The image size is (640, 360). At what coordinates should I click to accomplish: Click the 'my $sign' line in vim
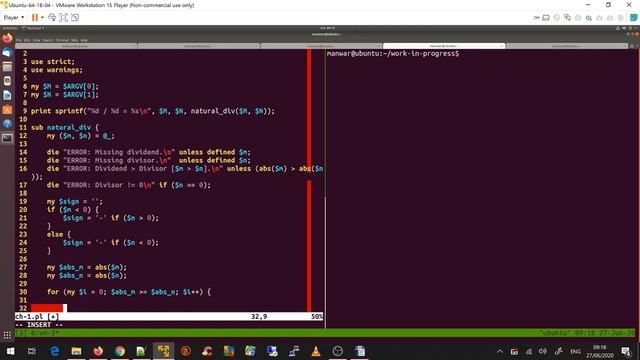pyautogui.click(x=75, y=202)
